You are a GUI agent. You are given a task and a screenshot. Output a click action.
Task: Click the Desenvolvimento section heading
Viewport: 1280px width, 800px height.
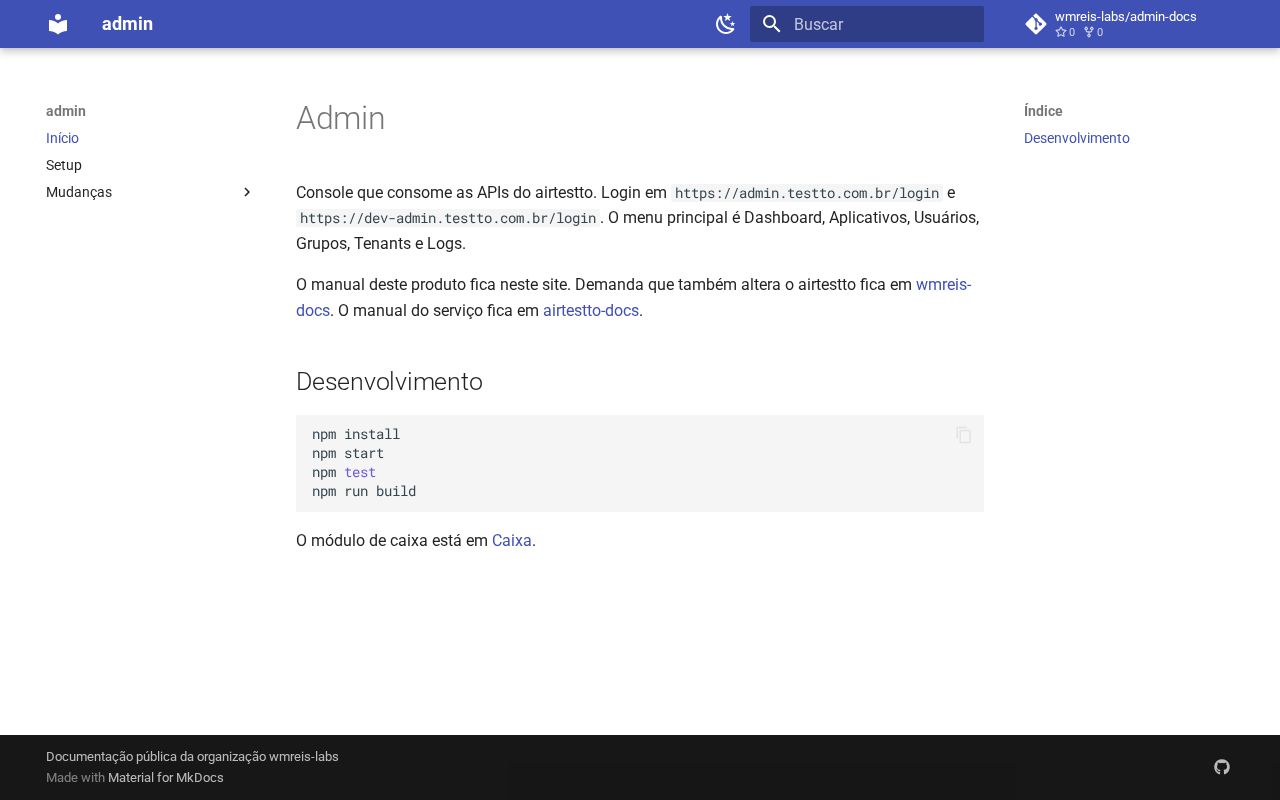point(389,381)
